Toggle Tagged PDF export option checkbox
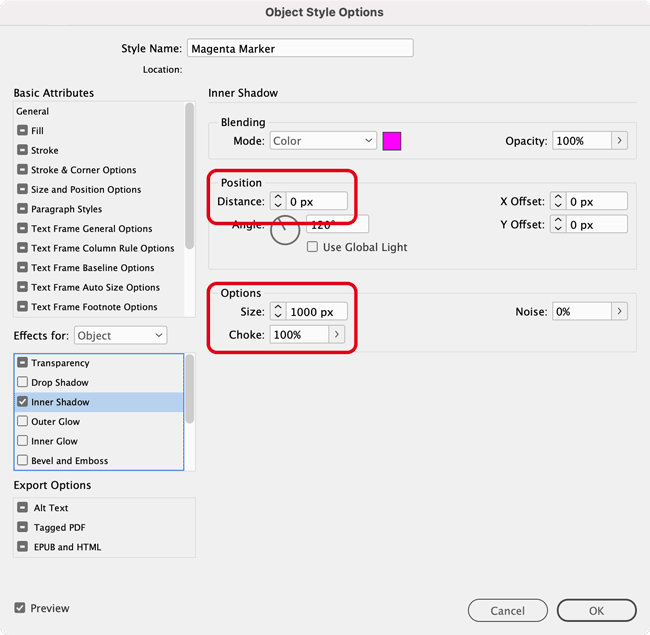This screenshot has height=635, width=650. point(22,527)
